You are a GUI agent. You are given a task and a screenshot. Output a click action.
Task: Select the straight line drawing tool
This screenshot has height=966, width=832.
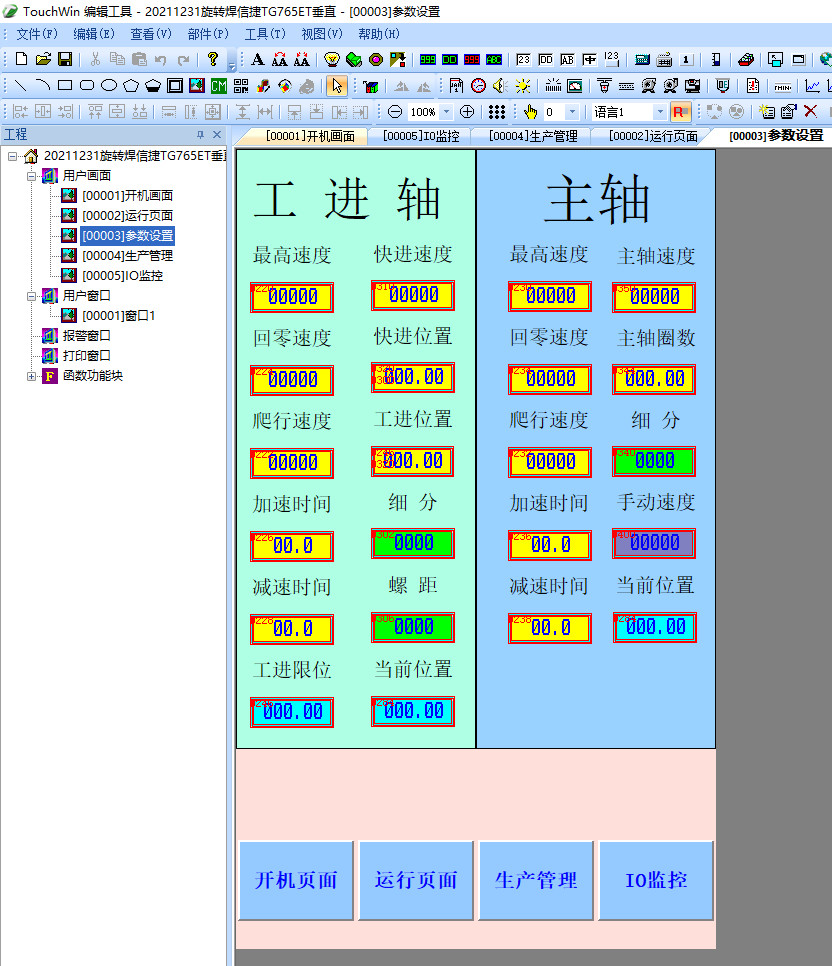click(x=20, y=86)
